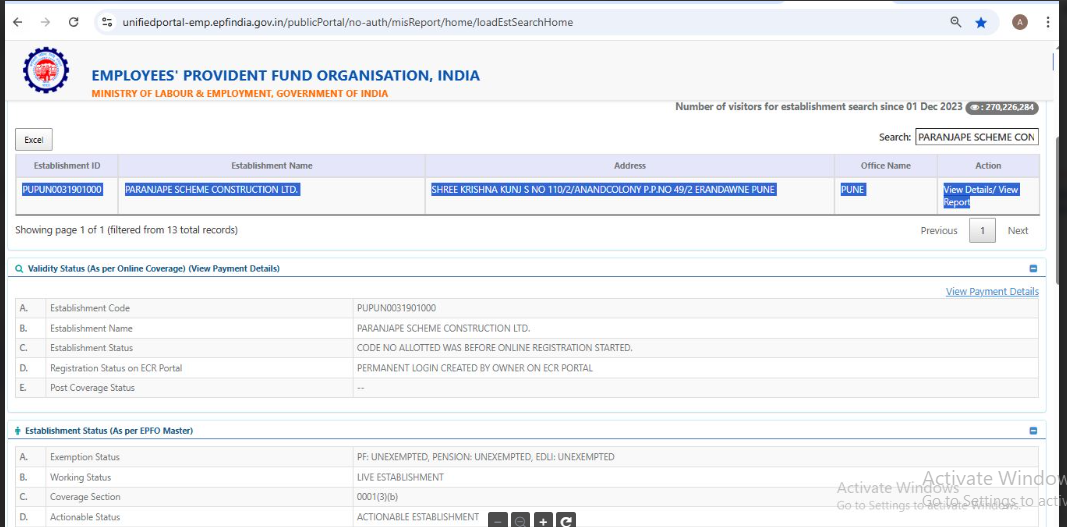Image resolution: width=1067 pixels, height=527 pixels.
Task: Open the View Payment Details link
Action: 991,292
